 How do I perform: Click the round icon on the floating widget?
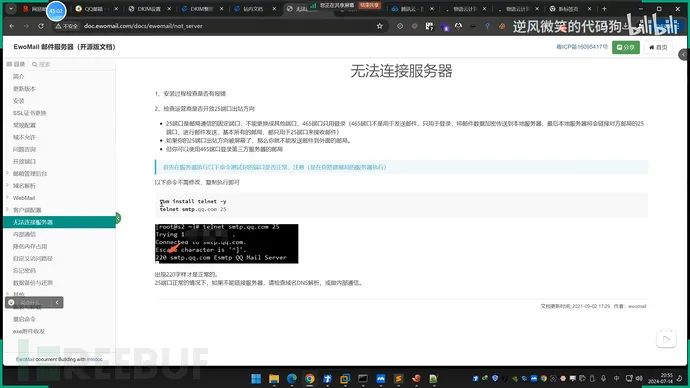tap(11, 303)
